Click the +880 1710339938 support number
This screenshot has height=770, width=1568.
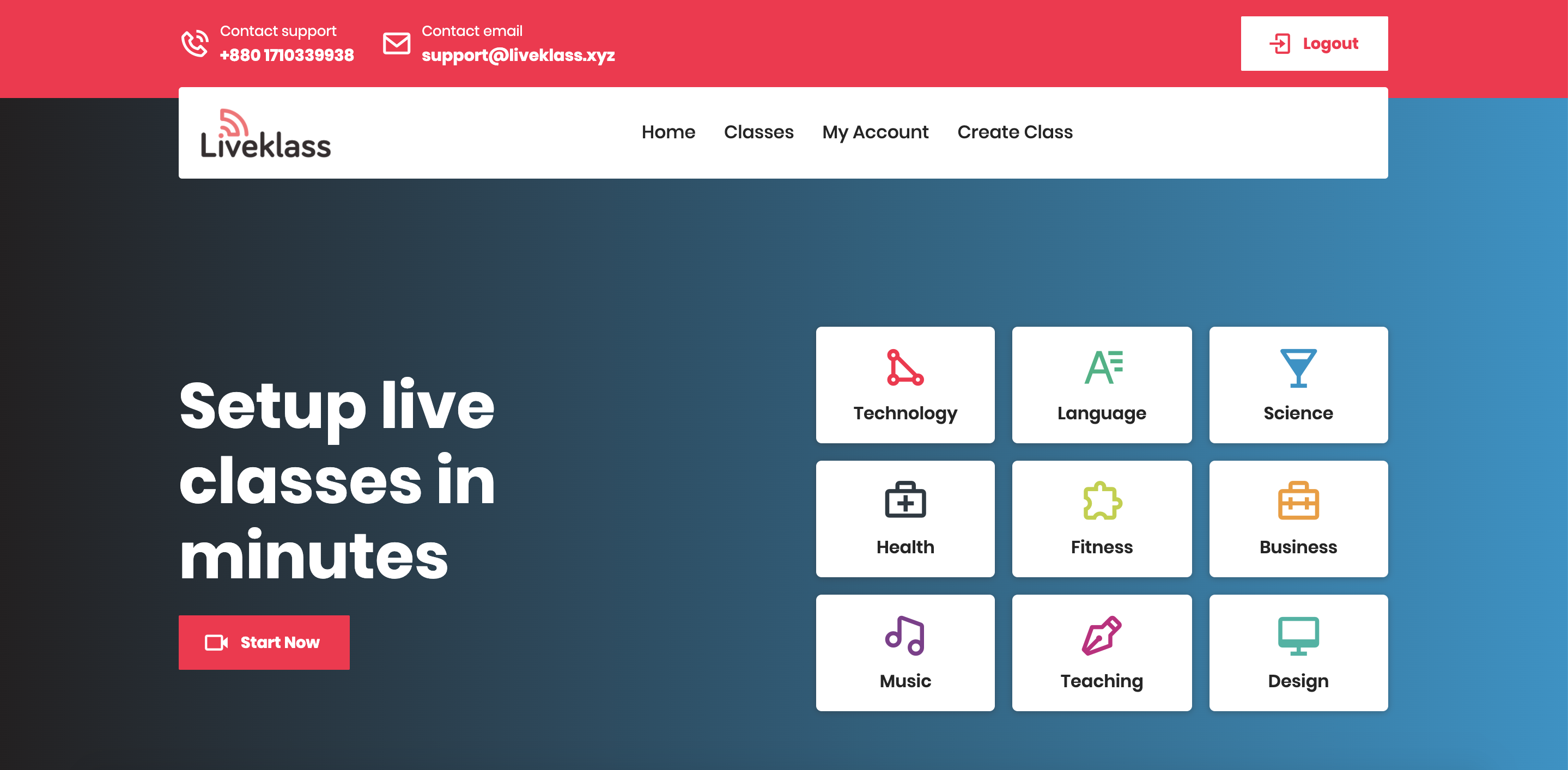click(287, 56)
